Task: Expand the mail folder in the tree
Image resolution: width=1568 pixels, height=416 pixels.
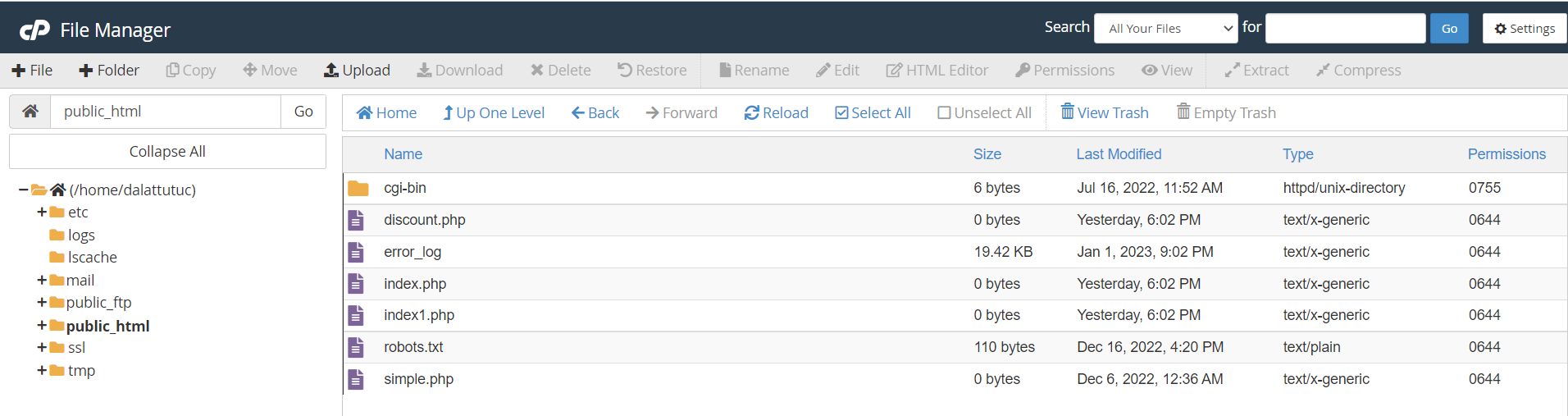Action: tap(42, 281)
